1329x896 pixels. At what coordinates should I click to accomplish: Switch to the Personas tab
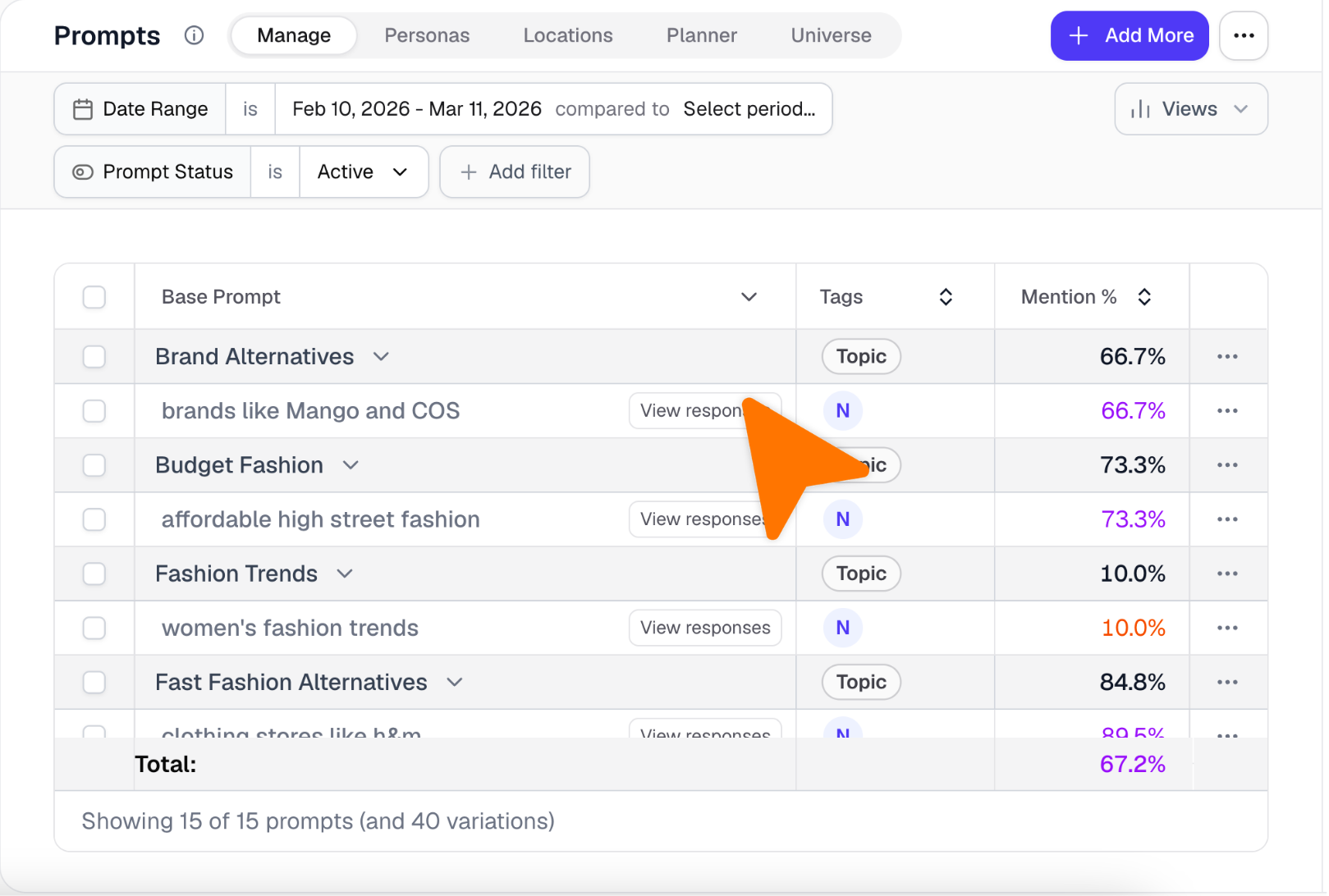pyautogui.click(x=426, y=35)
